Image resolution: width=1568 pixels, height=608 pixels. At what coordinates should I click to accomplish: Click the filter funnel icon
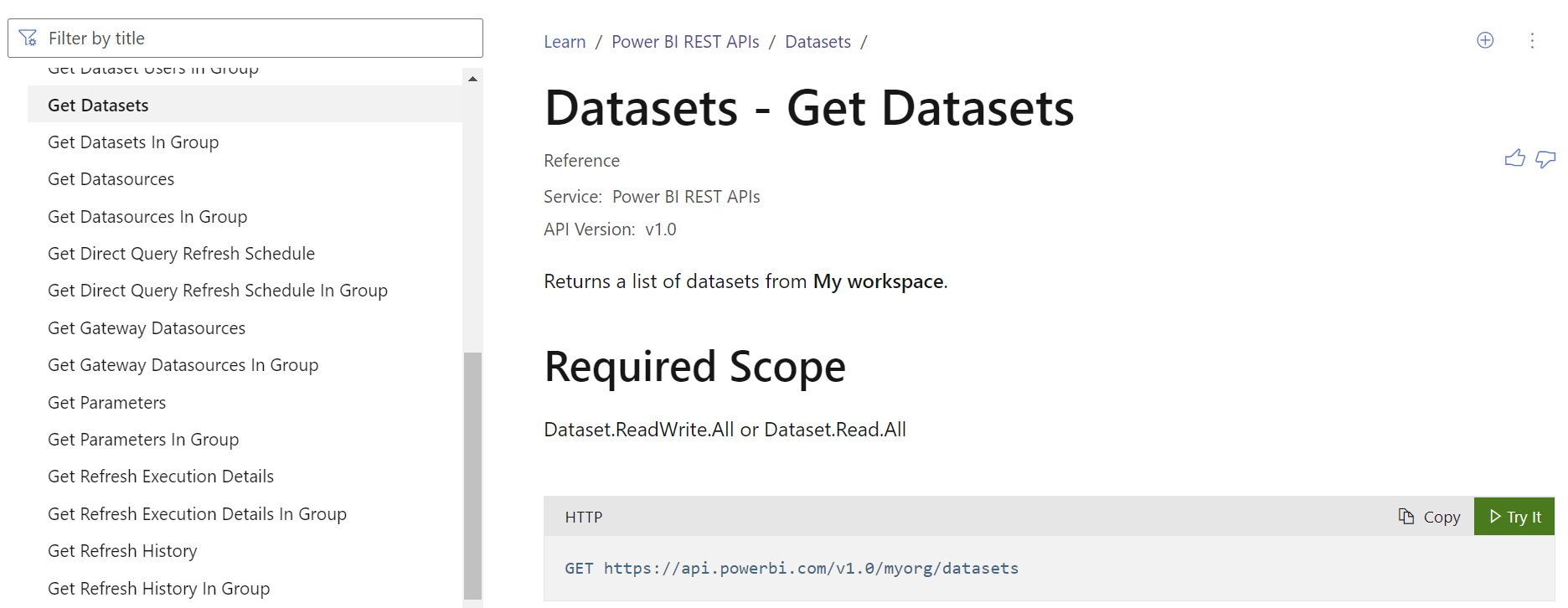click(x=28, y=39)
